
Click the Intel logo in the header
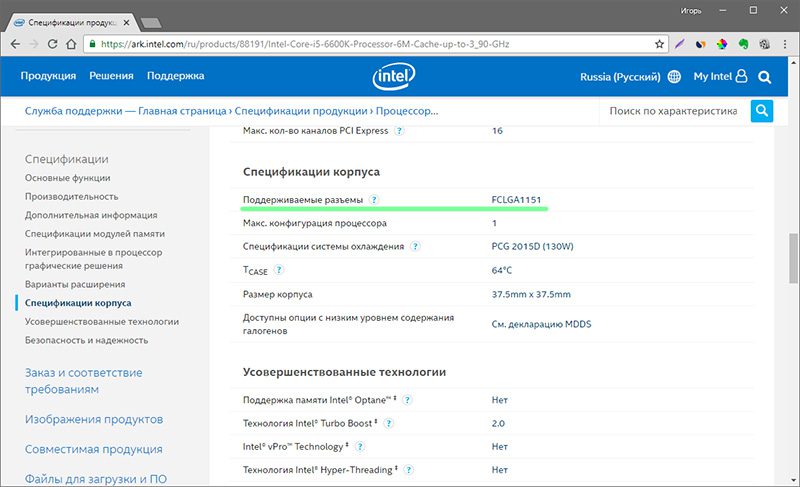click(x=393, y=76)
